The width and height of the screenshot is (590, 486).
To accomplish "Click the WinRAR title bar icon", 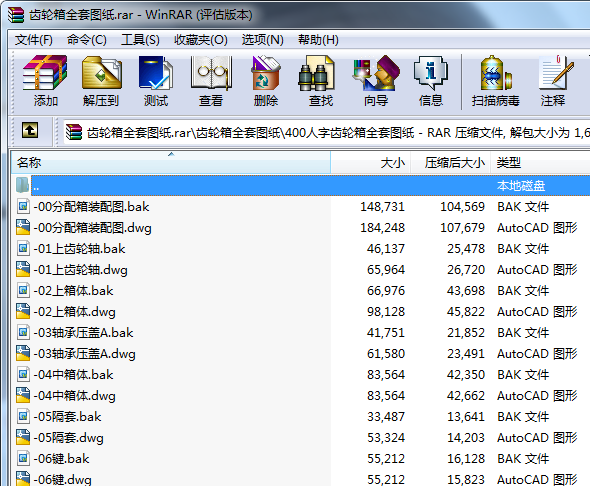I will click(x=16, y=15).
